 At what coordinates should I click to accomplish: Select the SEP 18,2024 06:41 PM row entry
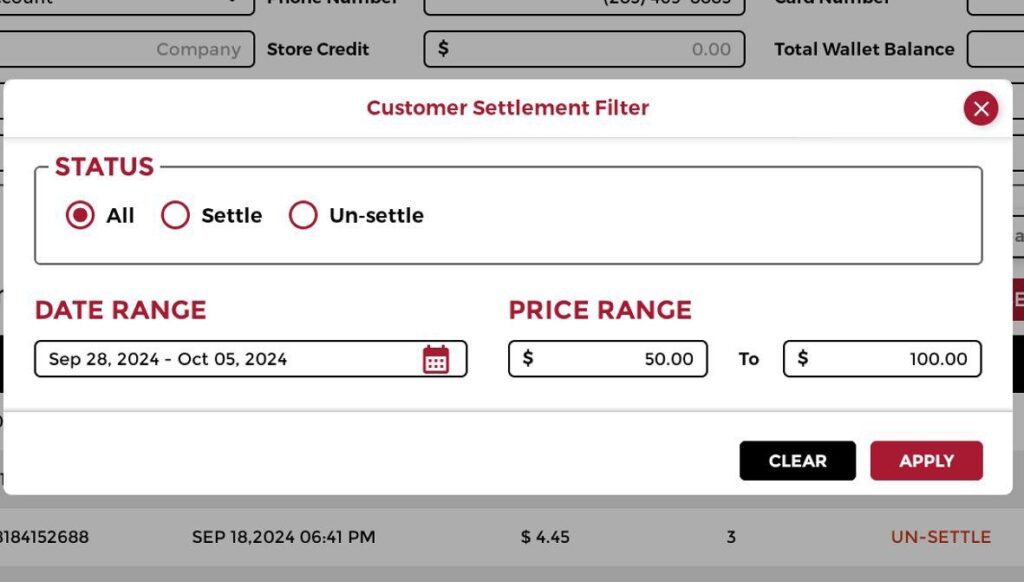tap(283, 537)
